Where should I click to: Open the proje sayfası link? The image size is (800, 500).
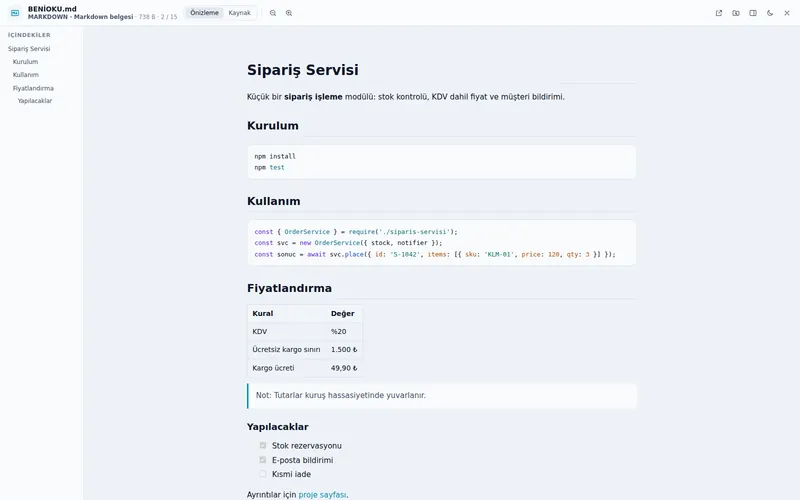[322, 494]
